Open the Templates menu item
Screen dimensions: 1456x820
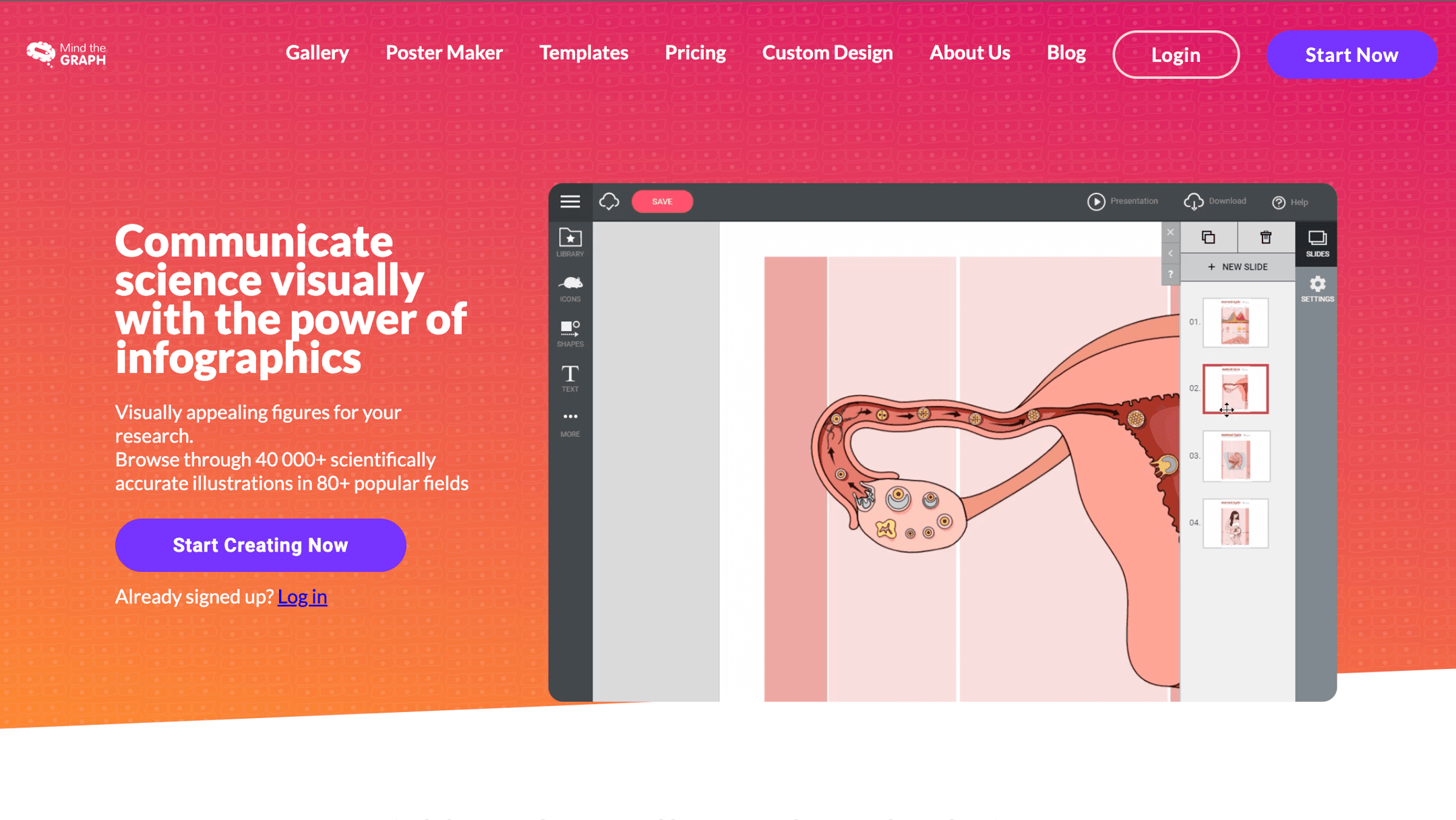[583, 53]
